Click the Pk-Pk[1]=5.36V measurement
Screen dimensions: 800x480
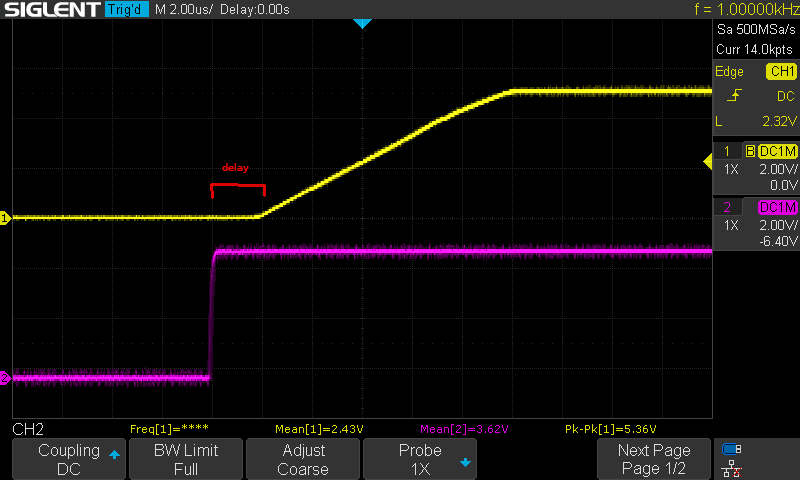click(611, 429)
